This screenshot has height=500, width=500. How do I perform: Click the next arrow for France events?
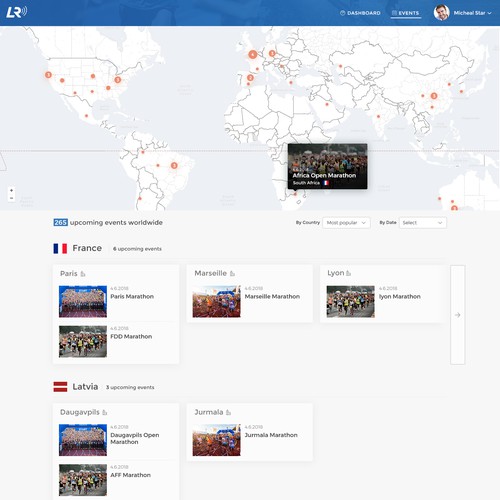point(457,315)
